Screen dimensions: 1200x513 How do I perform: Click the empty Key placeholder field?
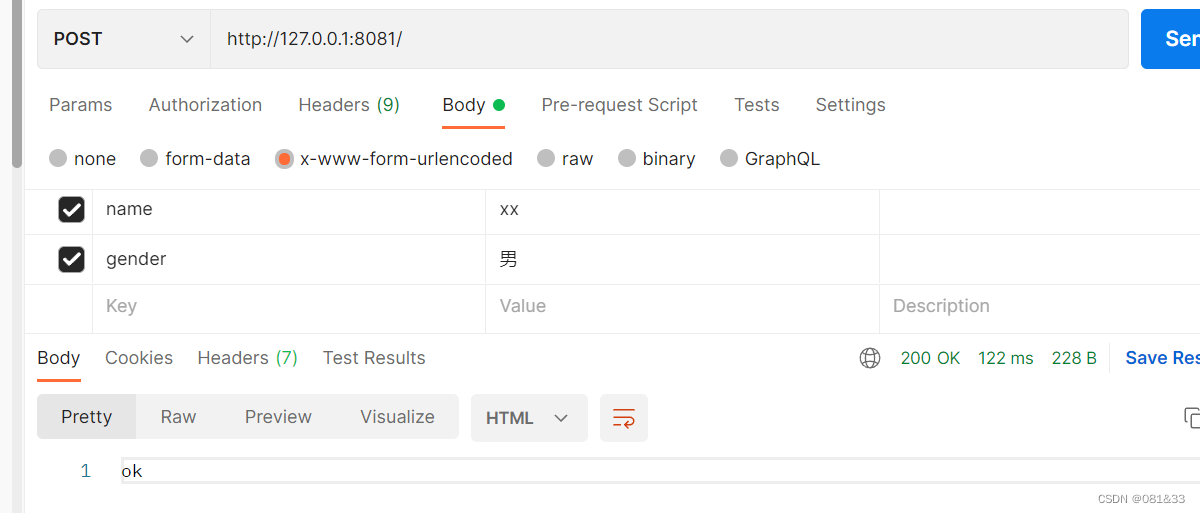[288, 306]
